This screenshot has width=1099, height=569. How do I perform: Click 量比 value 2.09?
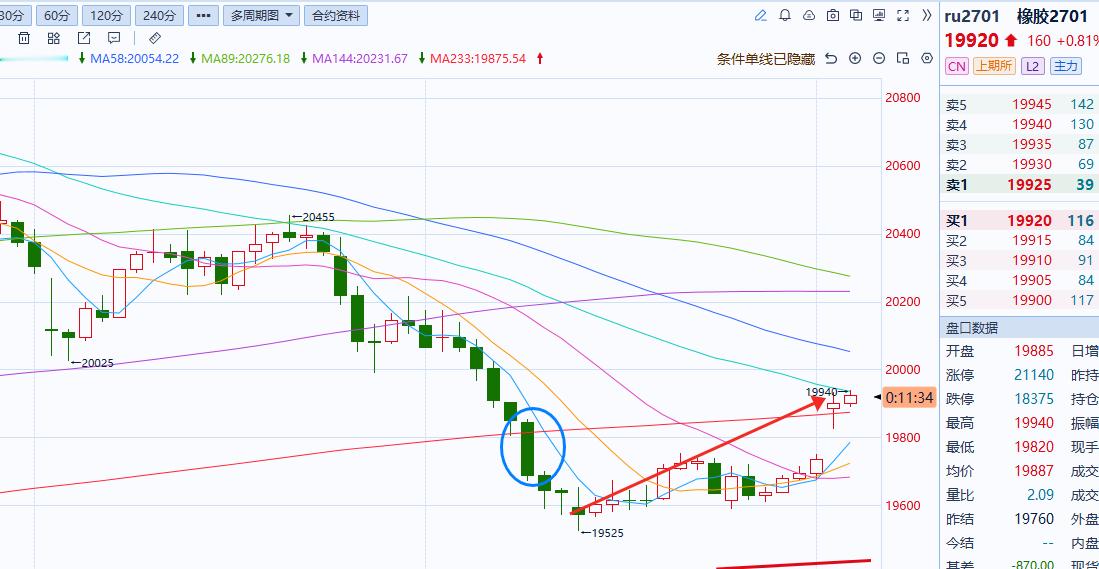1041,495
